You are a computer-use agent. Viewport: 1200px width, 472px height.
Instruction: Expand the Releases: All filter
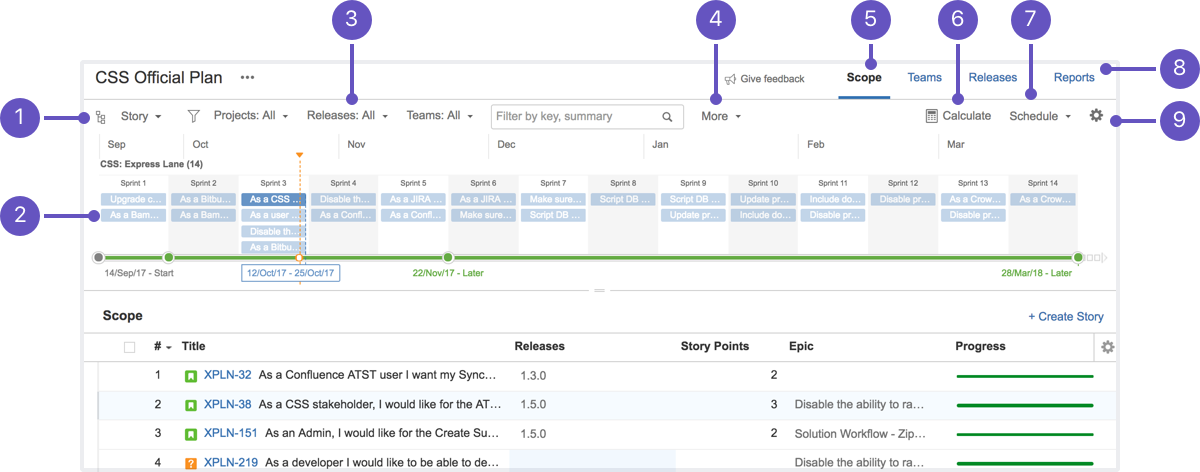pyautogui.click(x=347, y=116)
